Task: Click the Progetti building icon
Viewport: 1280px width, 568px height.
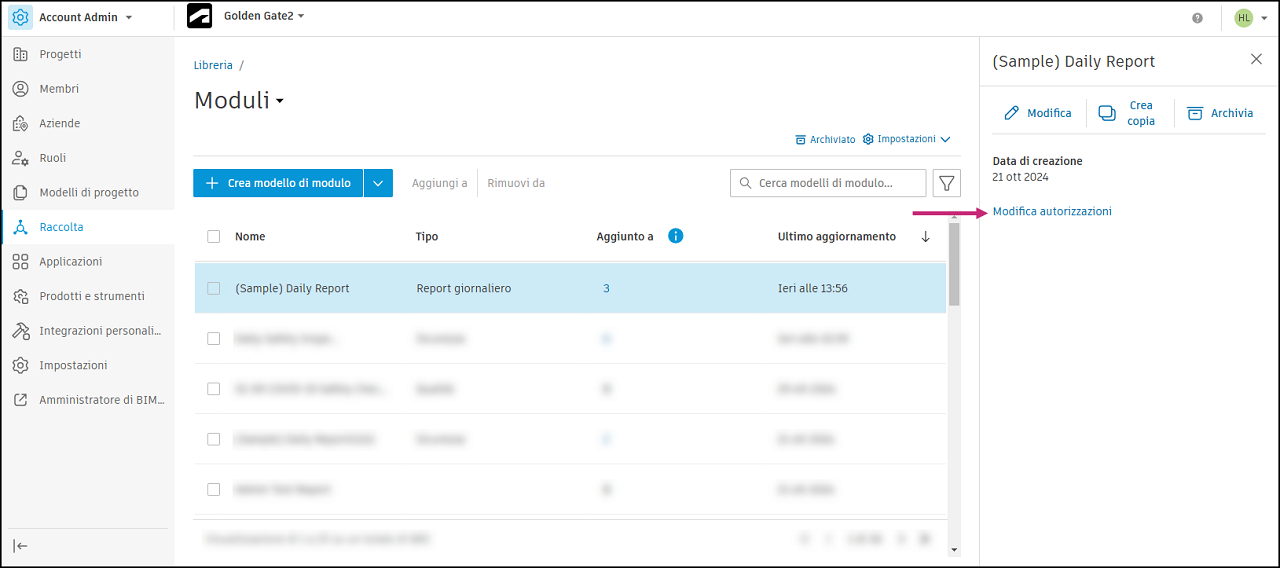Action: tap(20, 54)
